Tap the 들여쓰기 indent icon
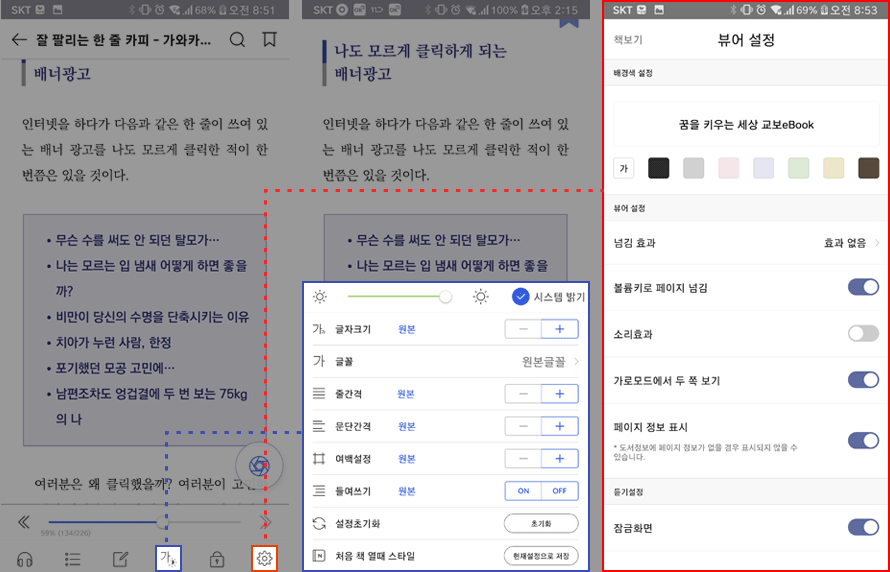This screenshot has height=572, width=890. 319,491
